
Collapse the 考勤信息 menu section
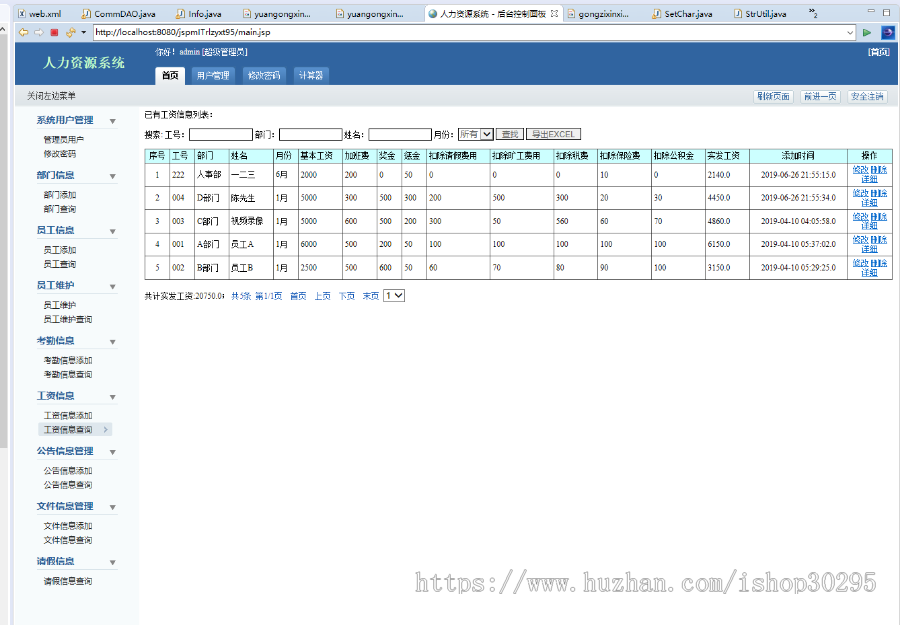click(112, 341)
